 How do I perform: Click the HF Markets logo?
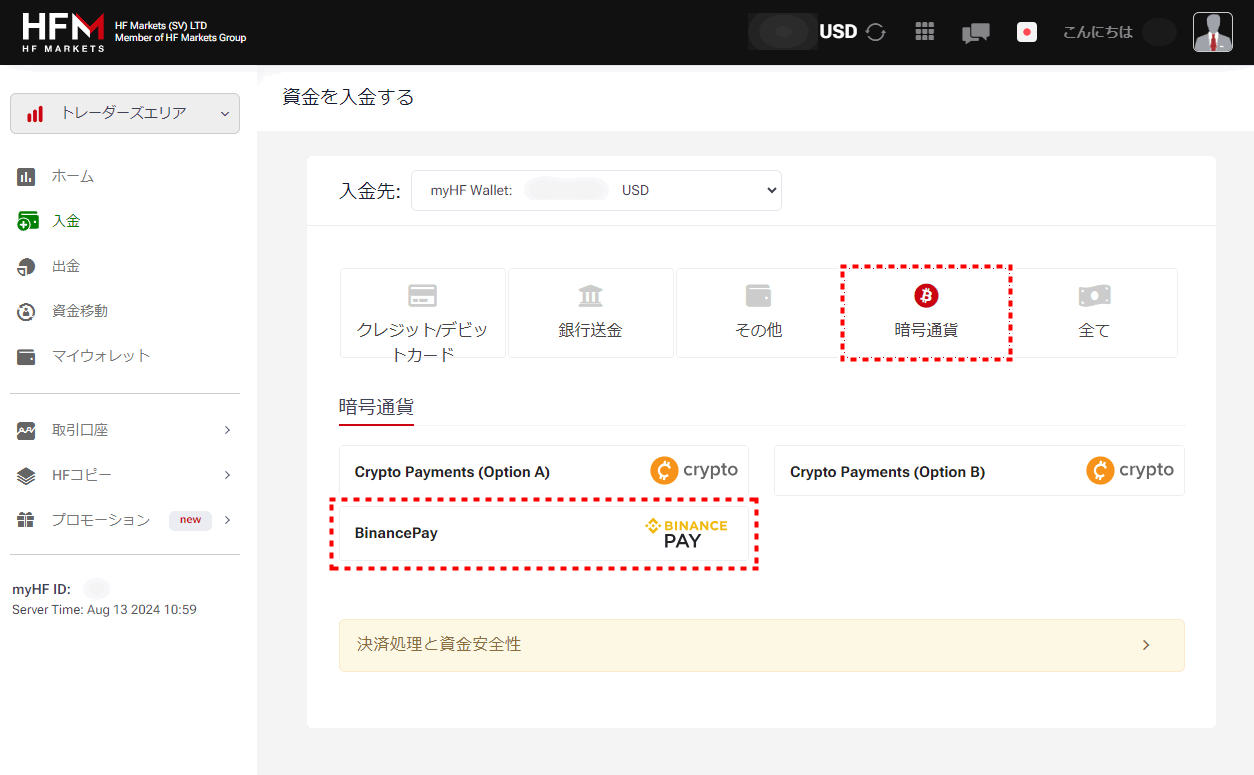click(x=63, y=32)
